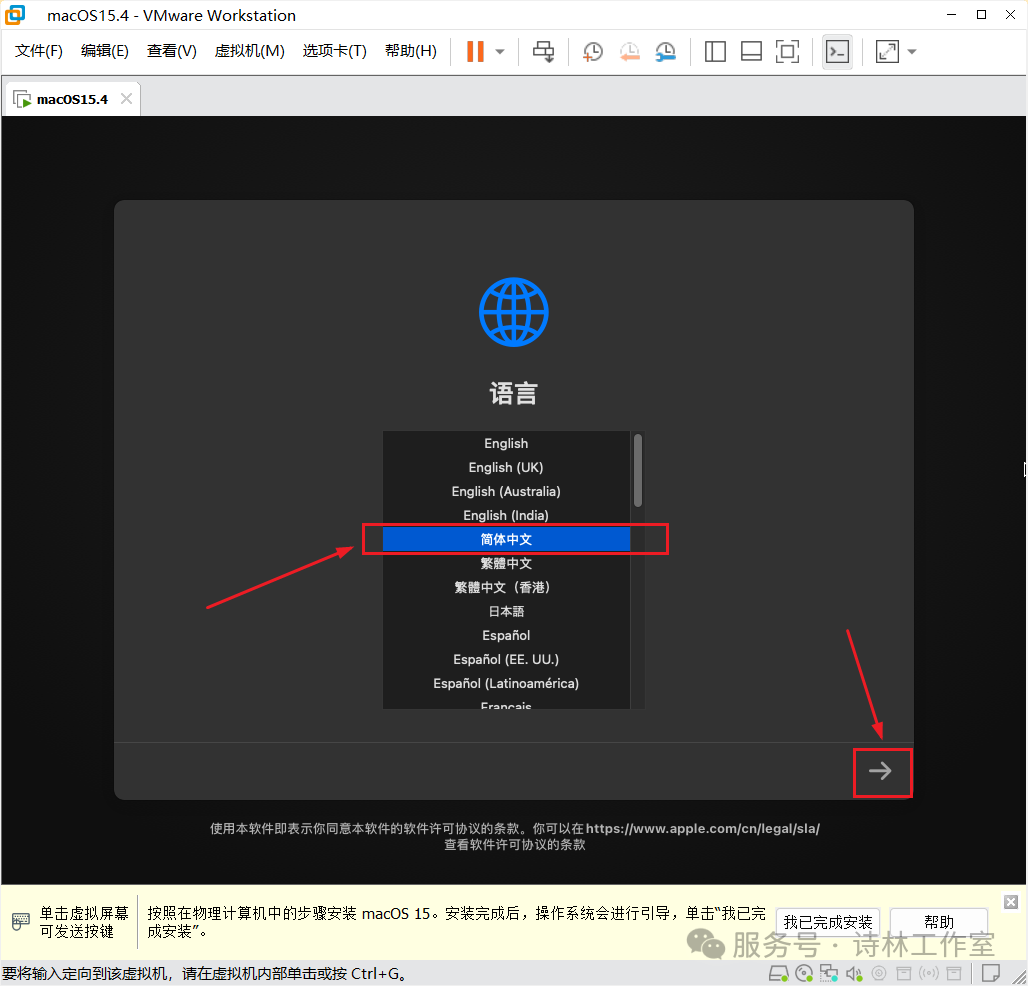
Task: Maximize the VMware Workstation window
Action: coord(981,14)
